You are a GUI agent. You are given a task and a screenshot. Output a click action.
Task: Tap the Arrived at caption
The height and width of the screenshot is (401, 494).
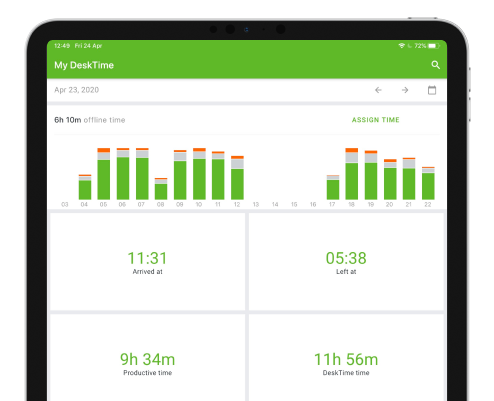pos(147,272)
